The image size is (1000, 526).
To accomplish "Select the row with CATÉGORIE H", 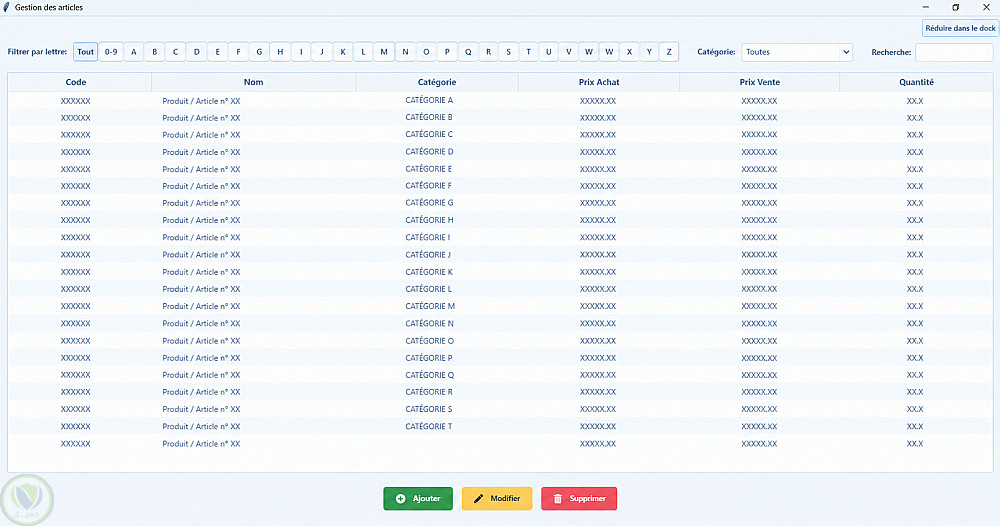I will (x=500, y=220).
